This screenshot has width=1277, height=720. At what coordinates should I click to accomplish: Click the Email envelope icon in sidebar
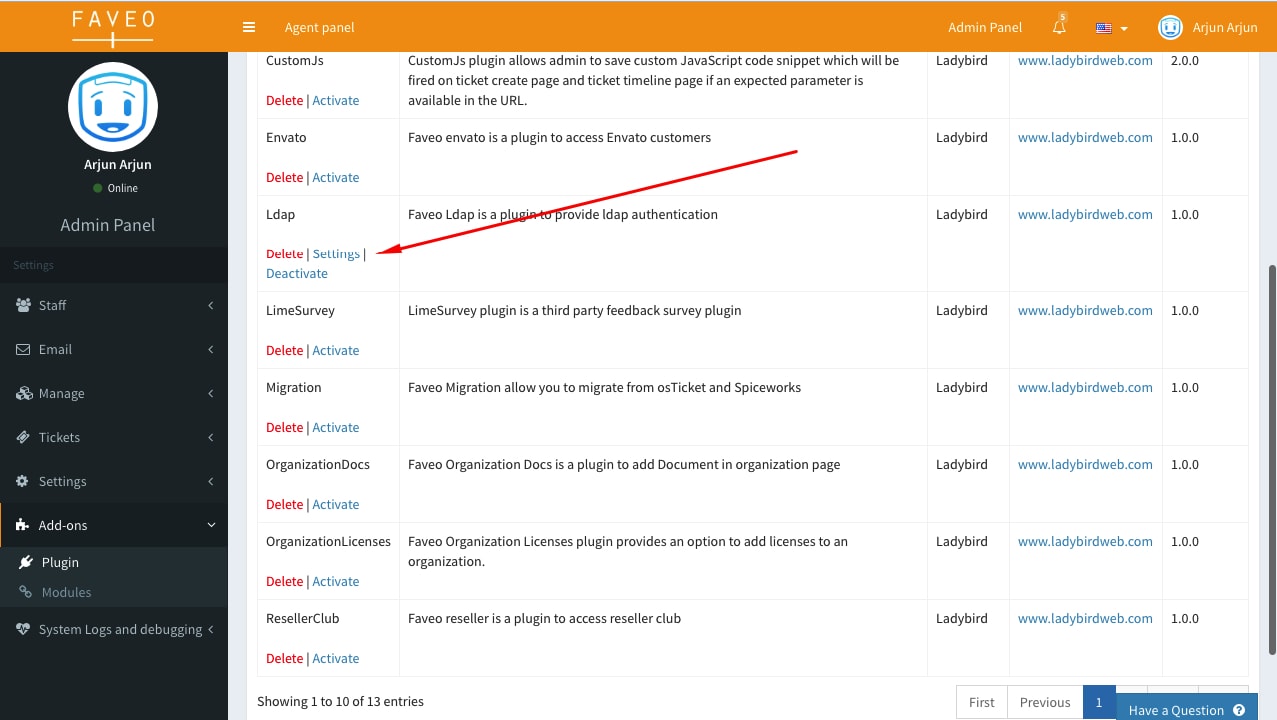(x=24, y=349)
